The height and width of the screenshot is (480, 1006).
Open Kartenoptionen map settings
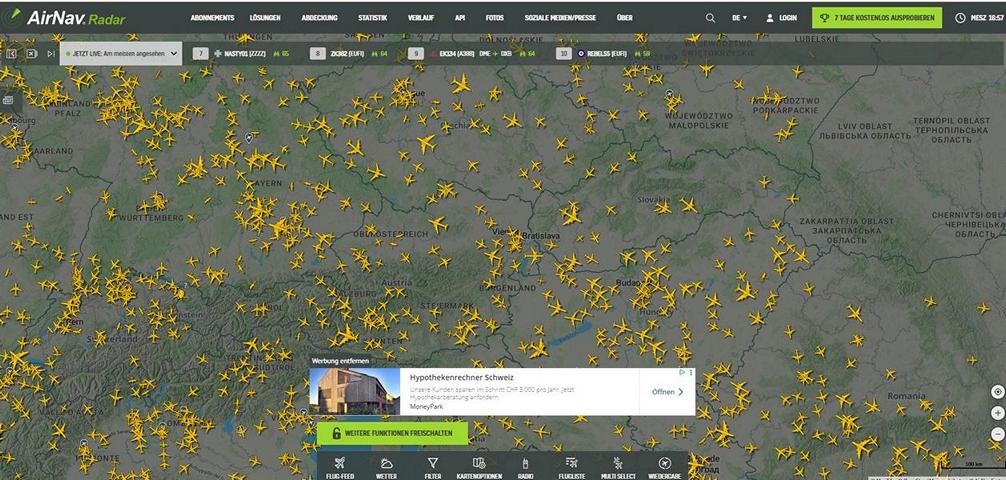478,467
